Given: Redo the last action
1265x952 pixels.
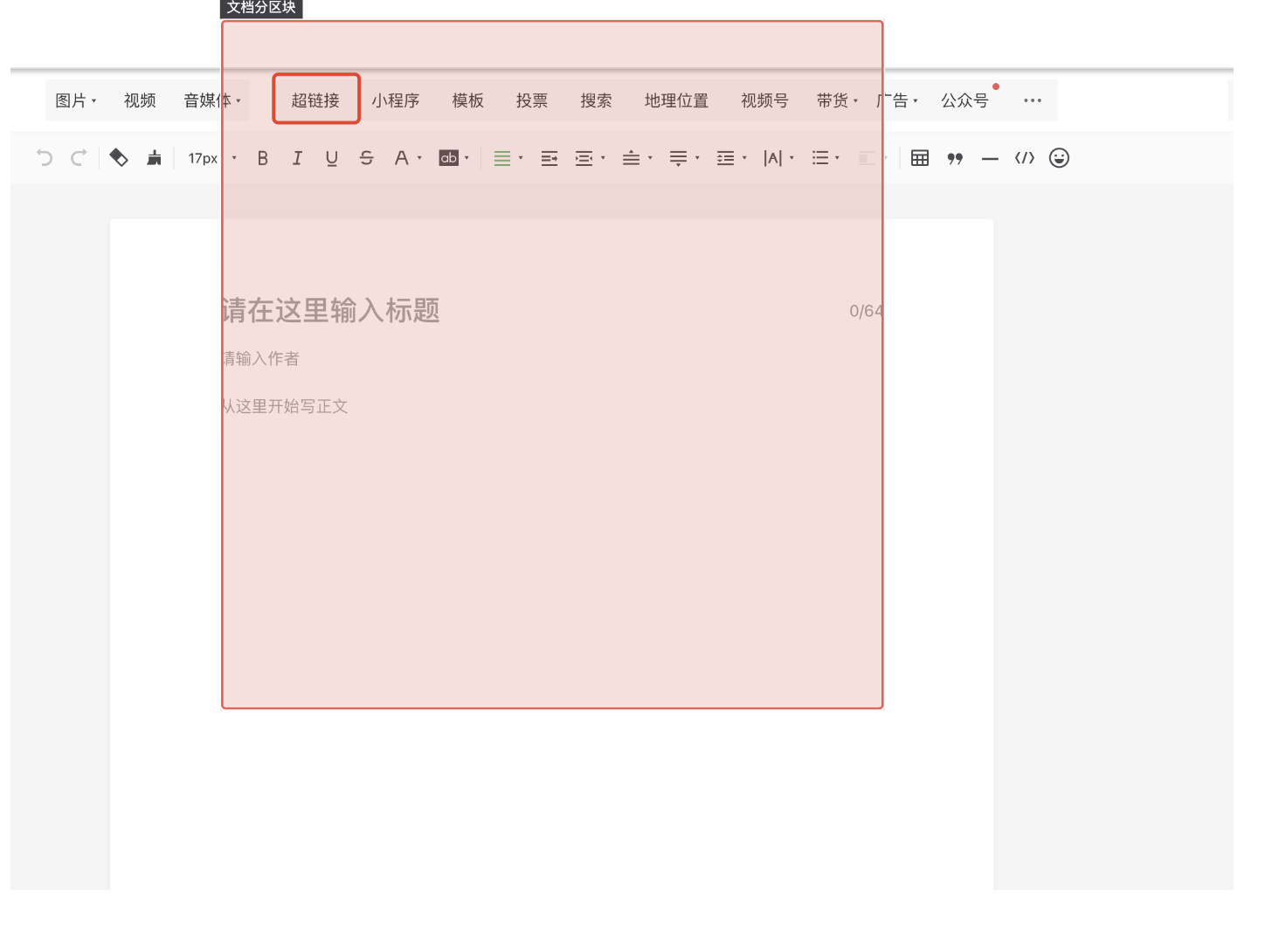Looking at the screenshot, I should point(79,158).
